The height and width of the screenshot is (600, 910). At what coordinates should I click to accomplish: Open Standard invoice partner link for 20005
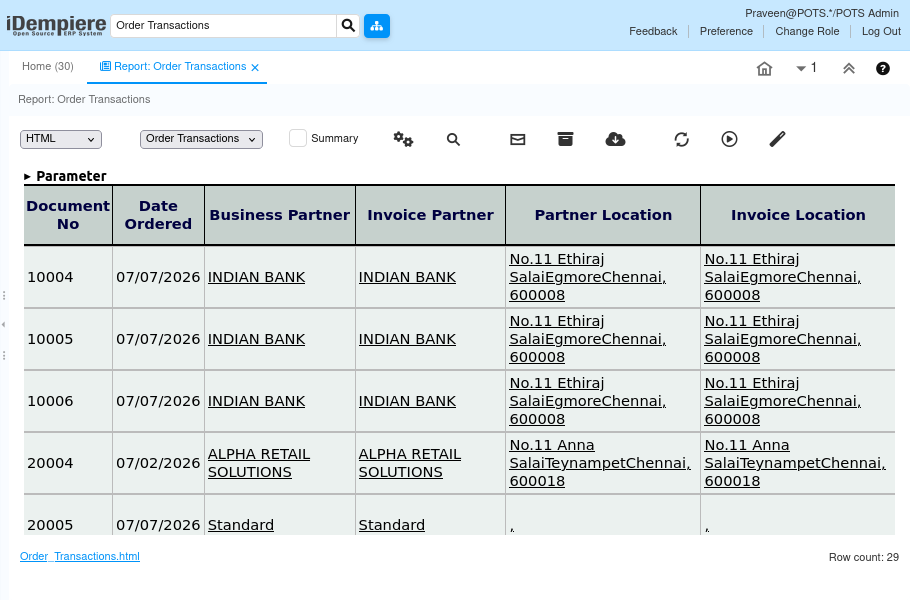click(x=392, y=525)
